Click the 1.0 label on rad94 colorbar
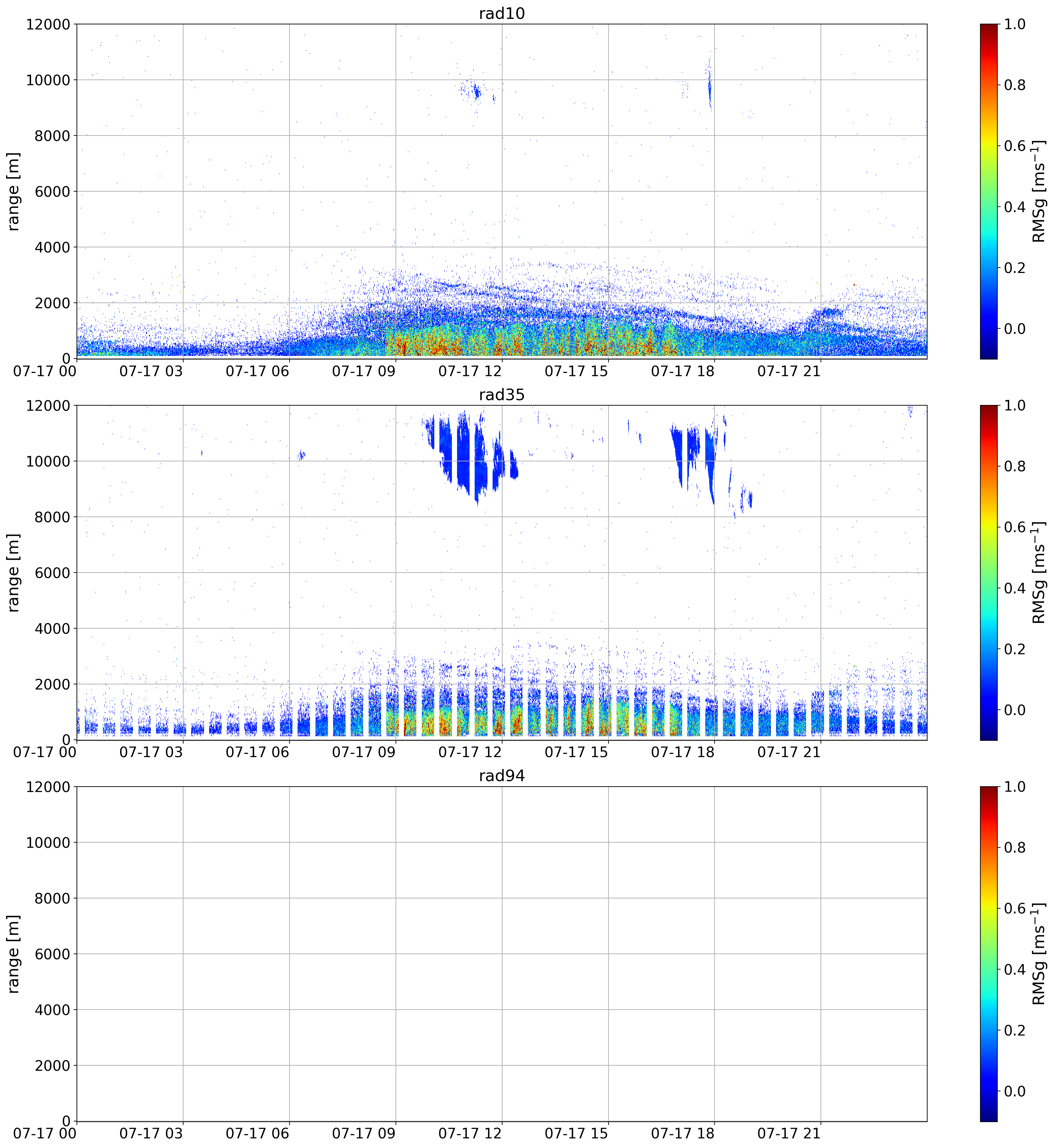 (x=1015, y=787)
